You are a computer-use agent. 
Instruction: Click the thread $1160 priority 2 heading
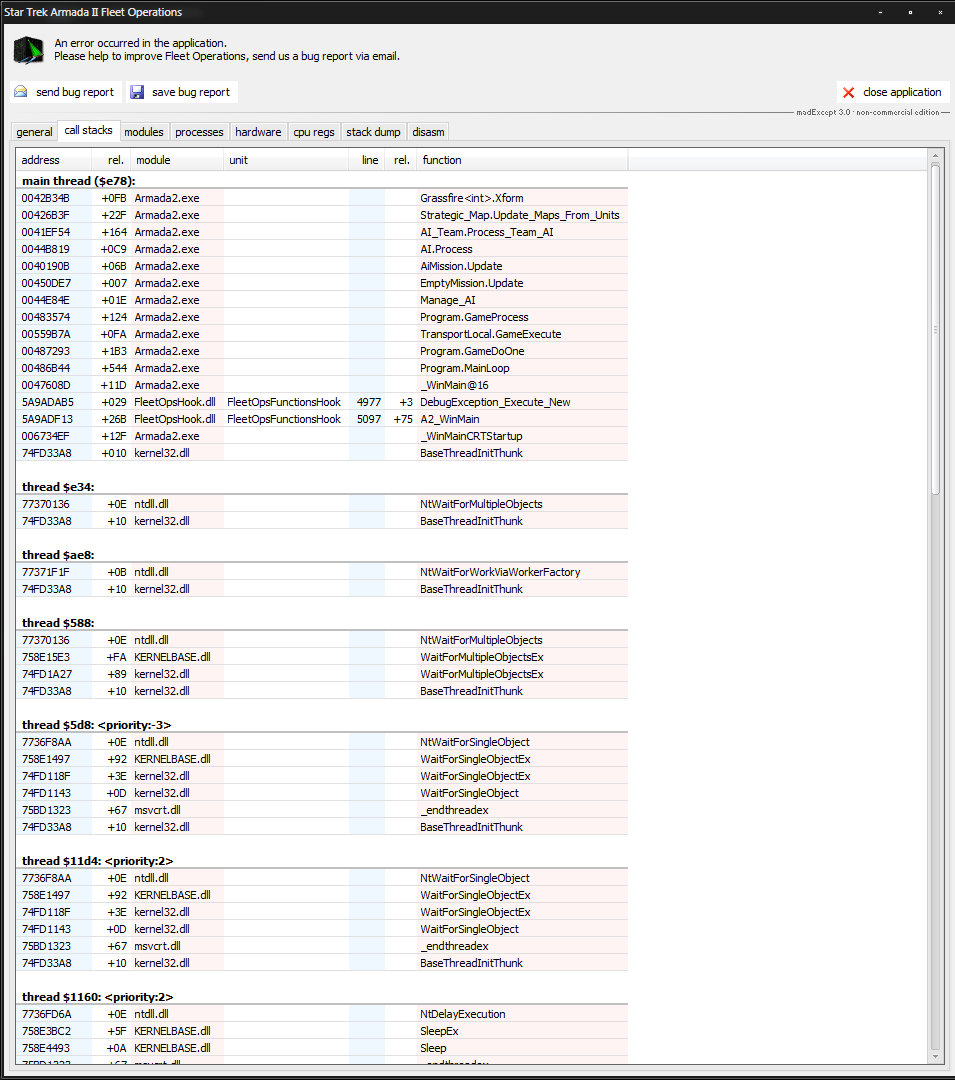(97, 997)
